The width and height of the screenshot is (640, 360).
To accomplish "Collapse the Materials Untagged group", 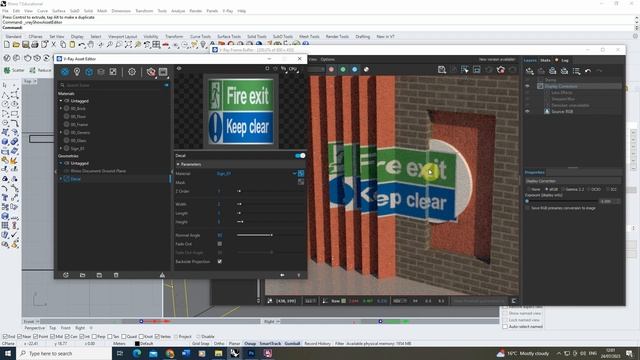I will pos(61,101).
